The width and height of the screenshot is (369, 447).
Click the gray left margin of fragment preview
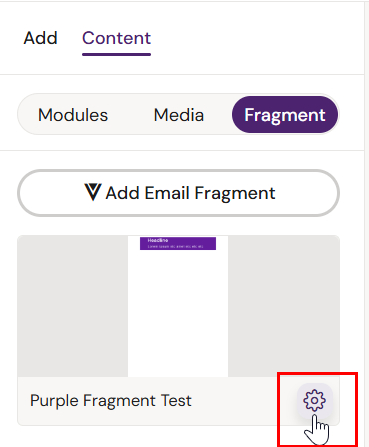click(x=73, y=306)
